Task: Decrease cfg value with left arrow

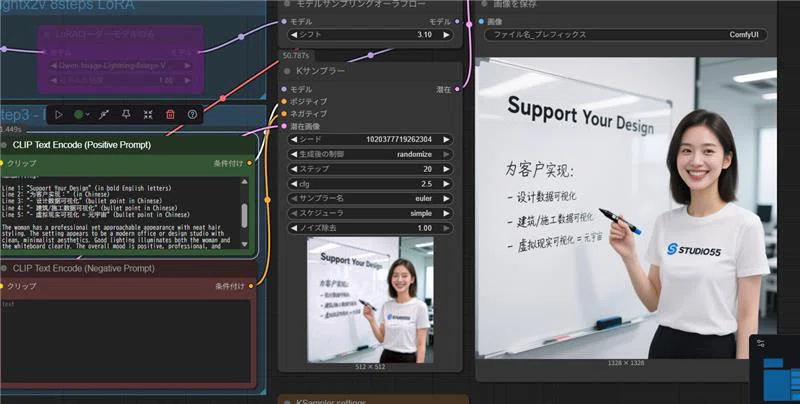Action: [294, 184]
